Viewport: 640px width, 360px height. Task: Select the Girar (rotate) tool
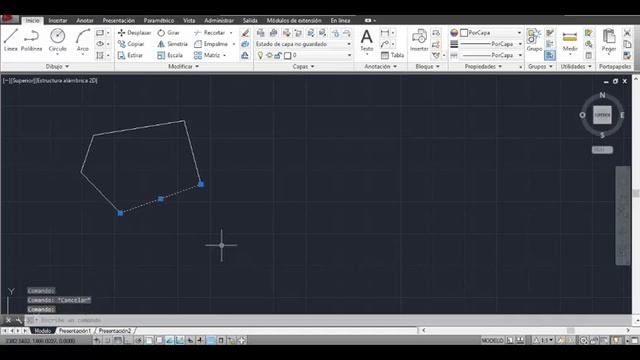click(x=169, y=33)
